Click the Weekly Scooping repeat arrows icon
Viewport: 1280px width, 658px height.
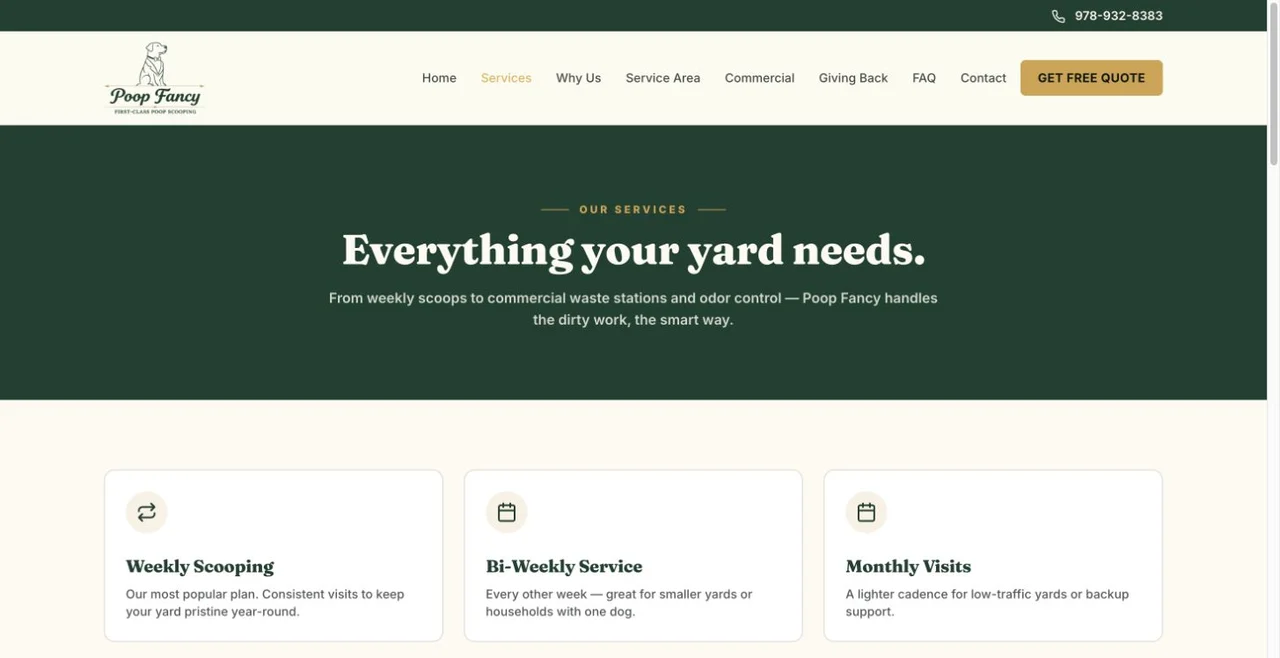pyautogui.click(x=146, y=512)
